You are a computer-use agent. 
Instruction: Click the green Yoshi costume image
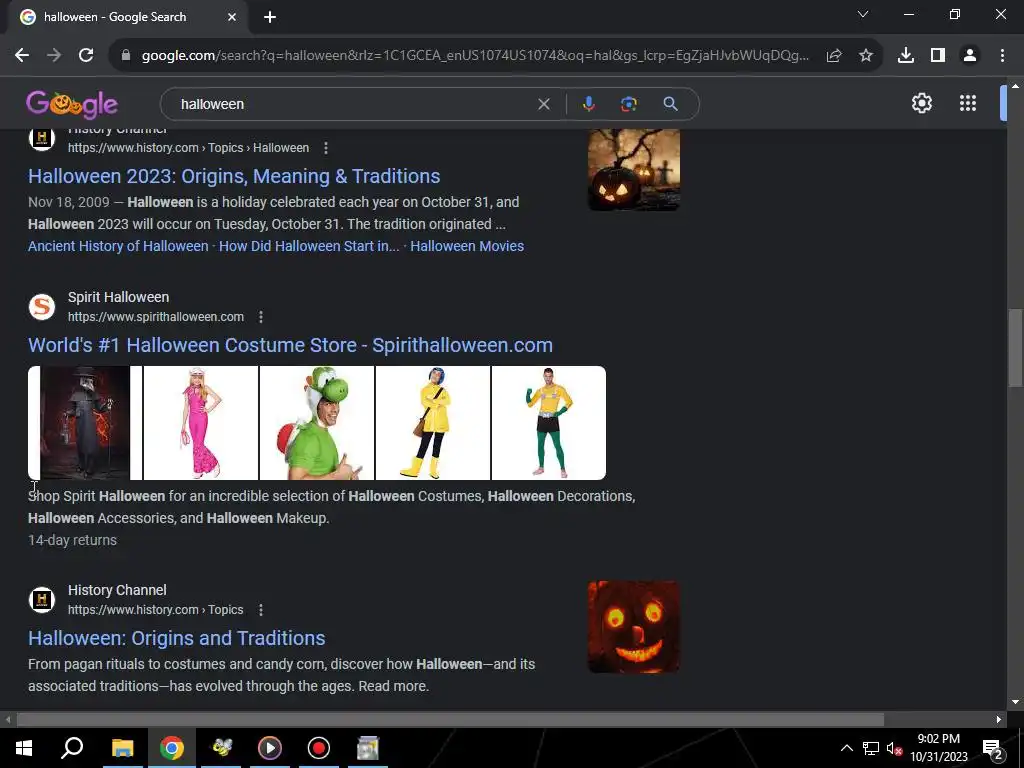coord(317,423)
